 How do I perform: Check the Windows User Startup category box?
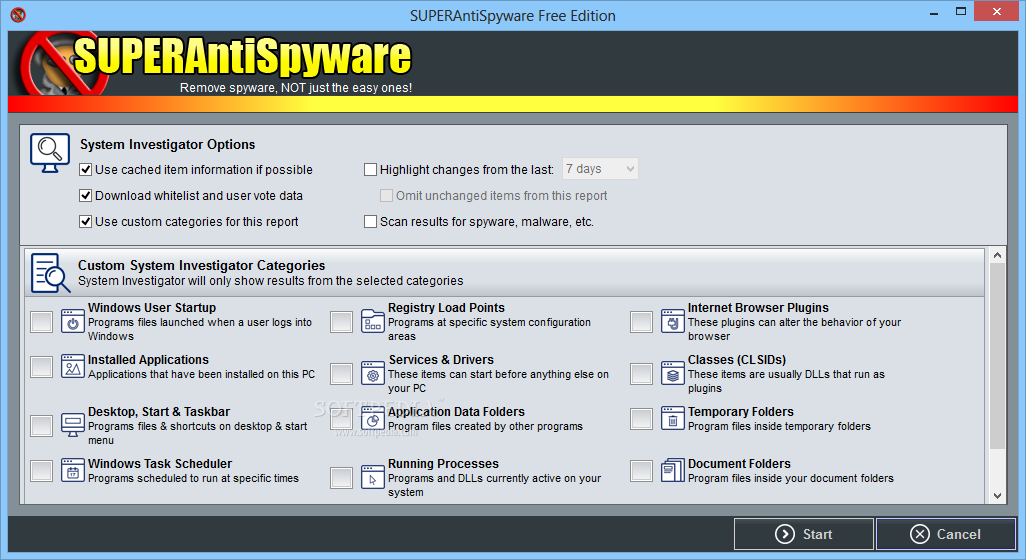click(x=41, y=322)
